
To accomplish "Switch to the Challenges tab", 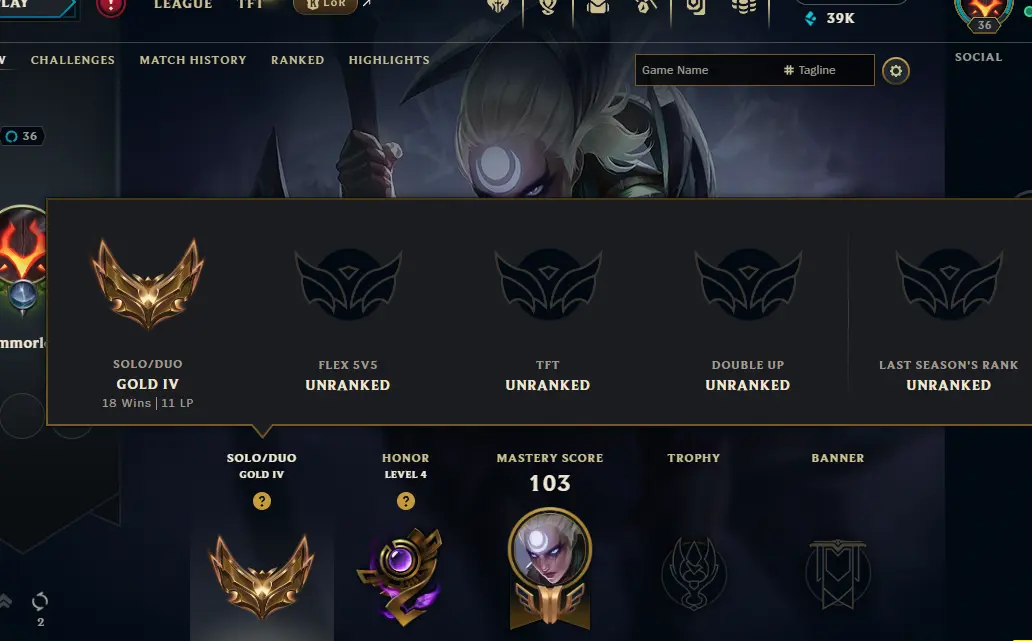I will click(x=72, y=60).
